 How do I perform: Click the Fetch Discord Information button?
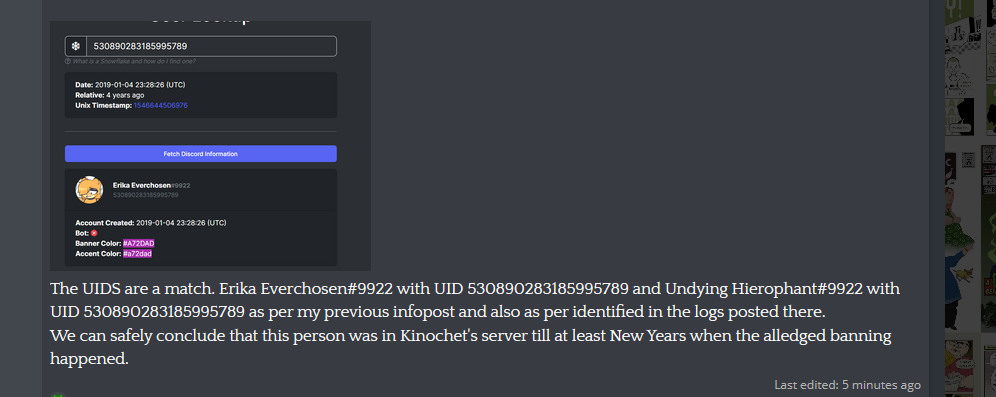[x=201, y=154]
